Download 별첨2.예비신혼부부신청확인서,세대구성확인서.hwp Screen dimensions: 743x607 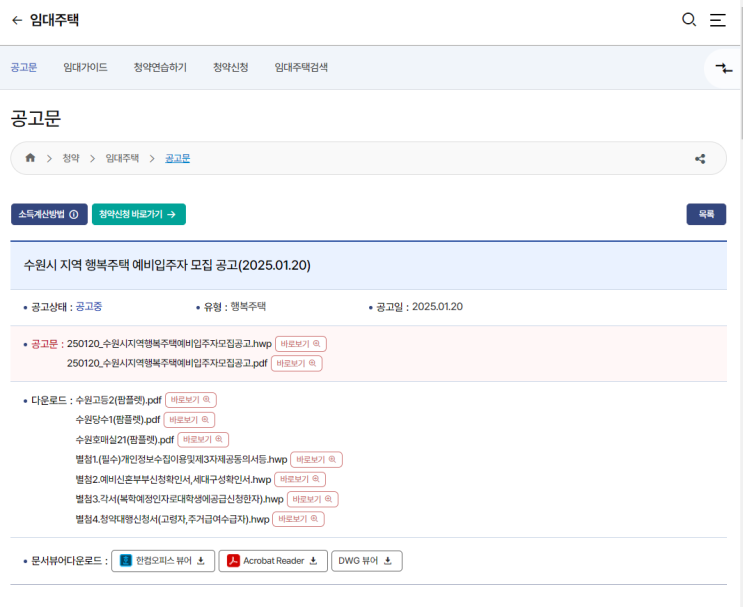tap(173, 480)
